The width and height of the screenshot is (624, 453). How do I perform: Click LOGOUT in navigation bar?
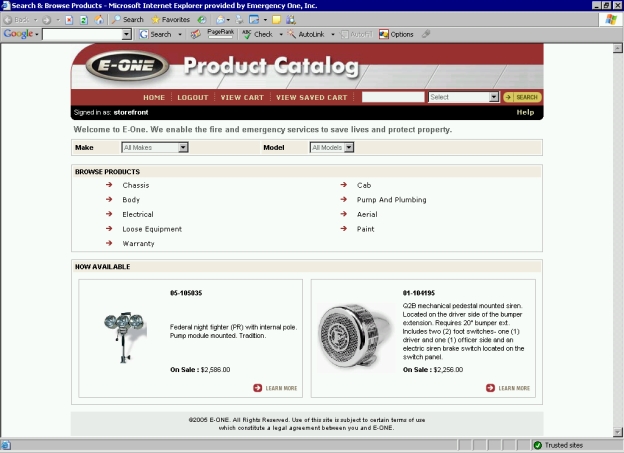click(x=193, y=98)
